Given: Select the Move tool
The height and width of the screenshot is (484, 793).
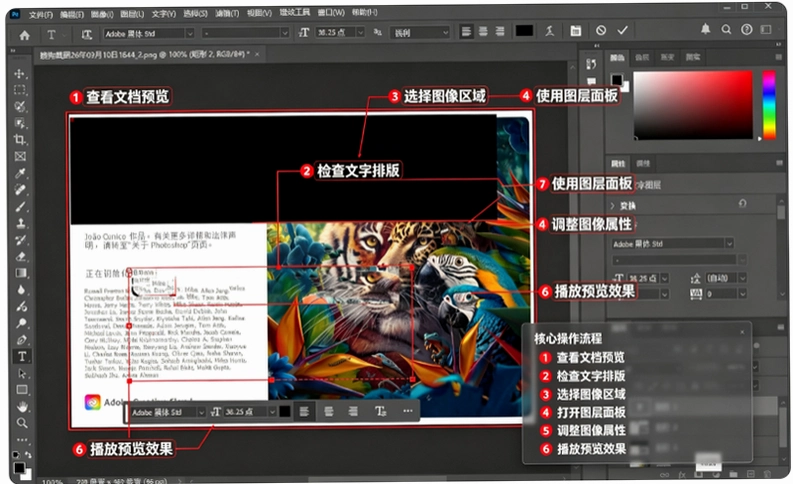Looking at the screenshot, I should (20, 74).
